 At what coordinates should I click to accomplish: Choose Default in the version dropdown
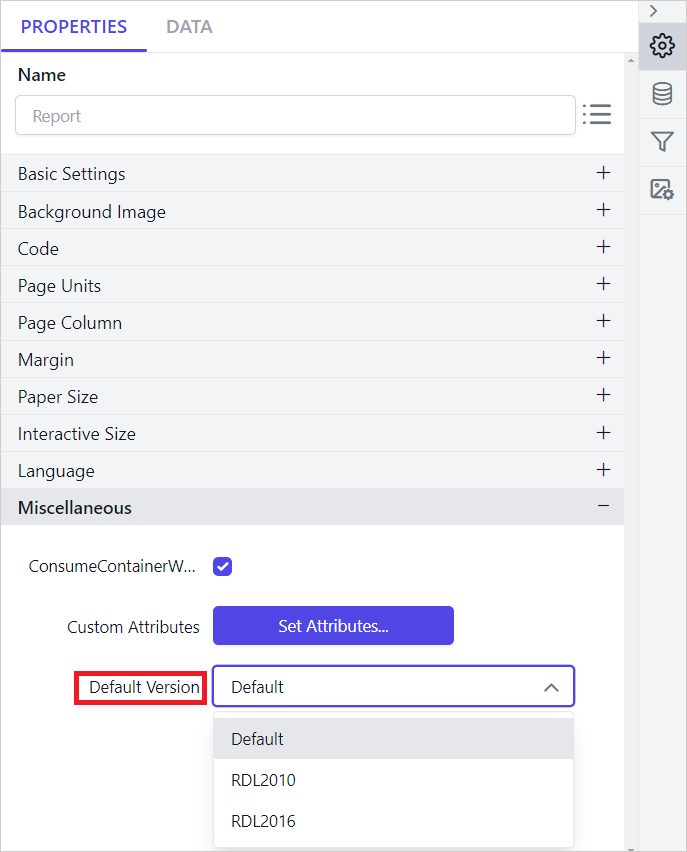[255, 738]
